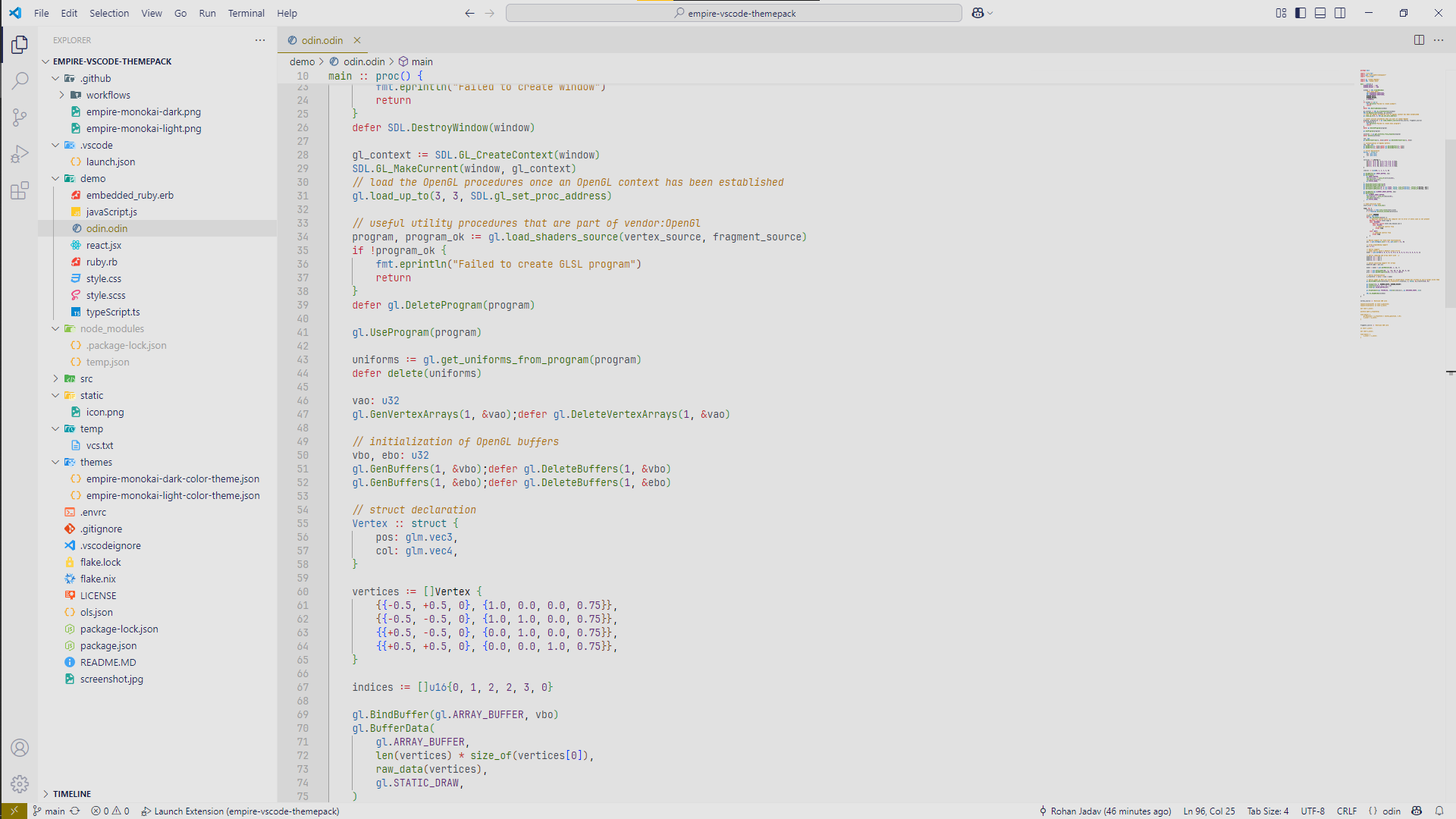Open the Search view in activity bar
The image size is (1456, 819).
click(x=20, y=81)
